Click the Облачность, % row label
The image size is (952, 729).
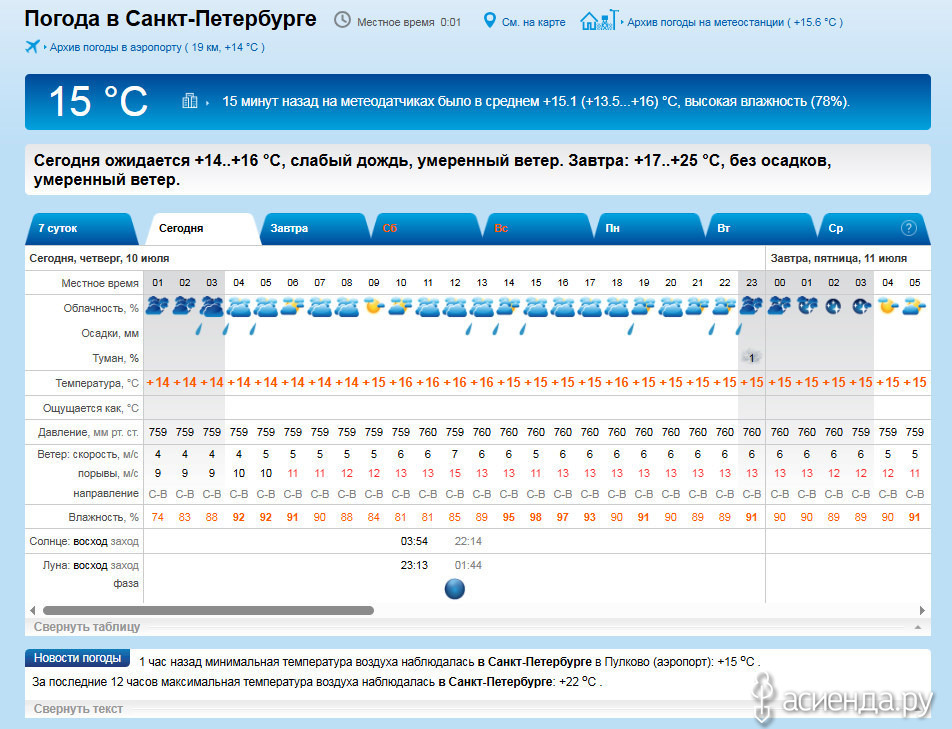pos(101,308)
